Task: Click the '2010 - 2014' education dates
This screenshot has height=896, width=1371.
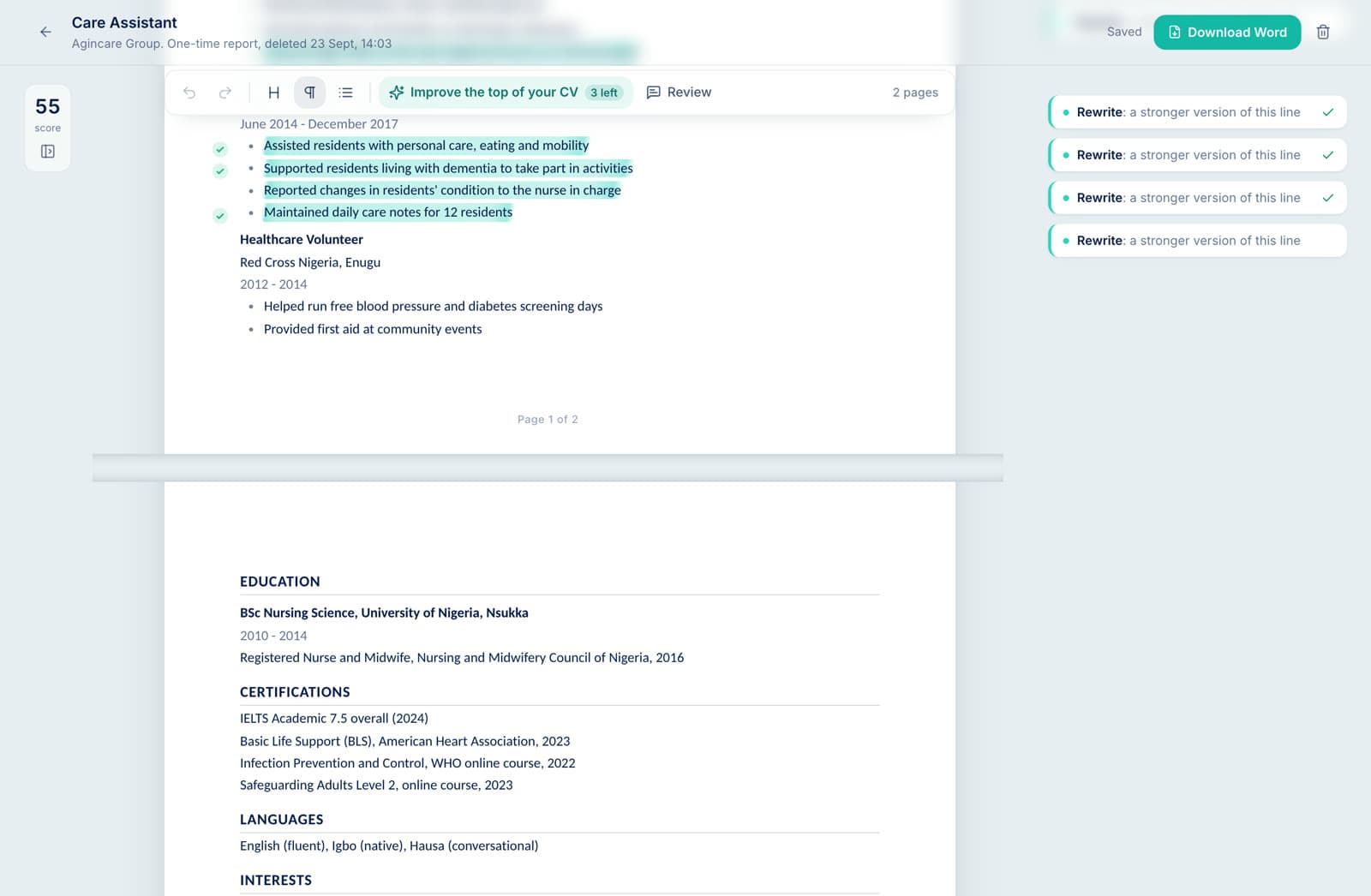Action: (x=273, y=636)
